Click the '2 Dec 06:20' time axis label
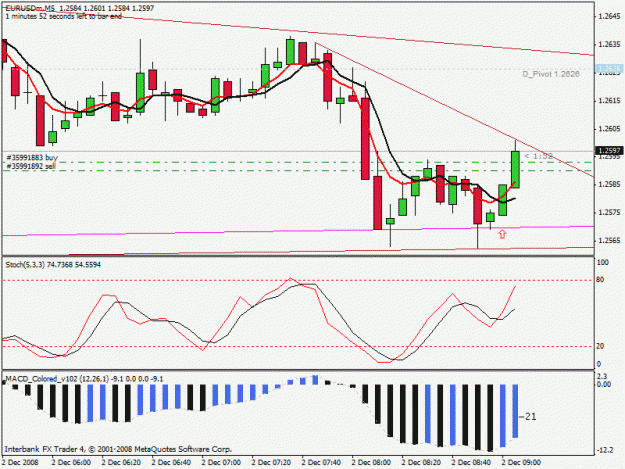Image resolution: width=625 pixels, height=469 pixels. coord(121,463)
